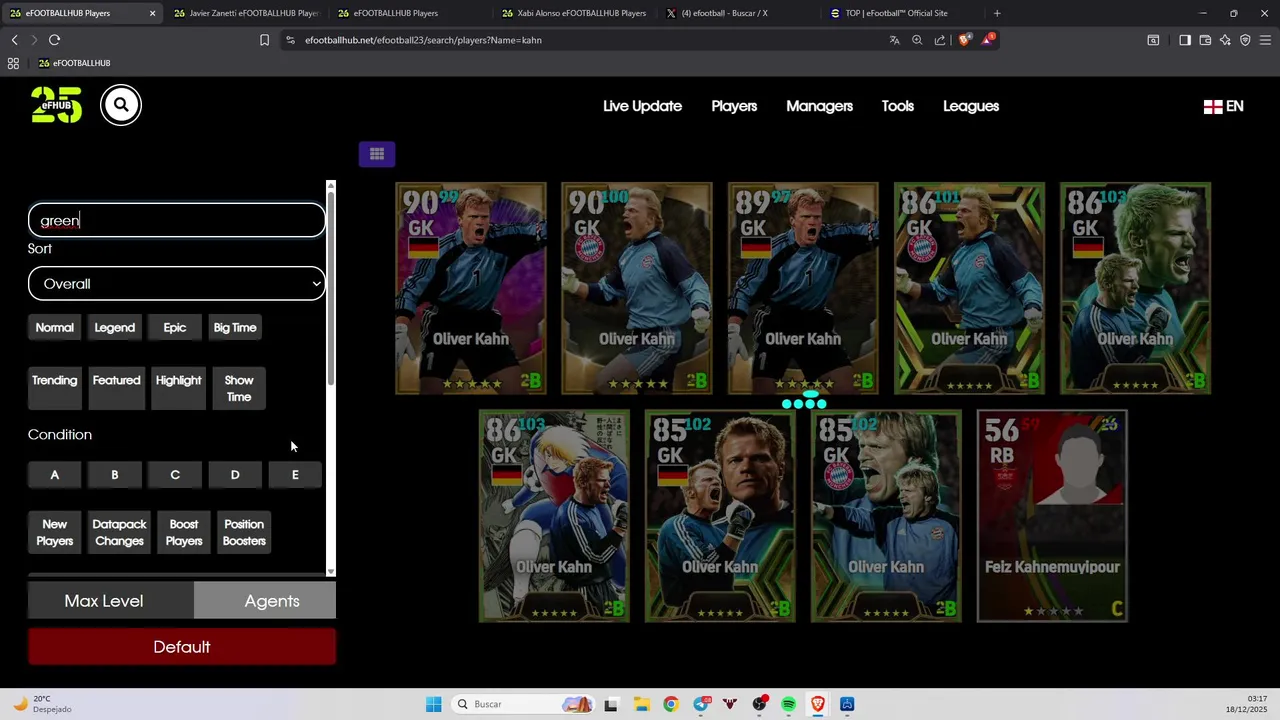This screenshot has width=1280, height=720.
Task: Open the Windows Start menu
Action: point(433,704)
